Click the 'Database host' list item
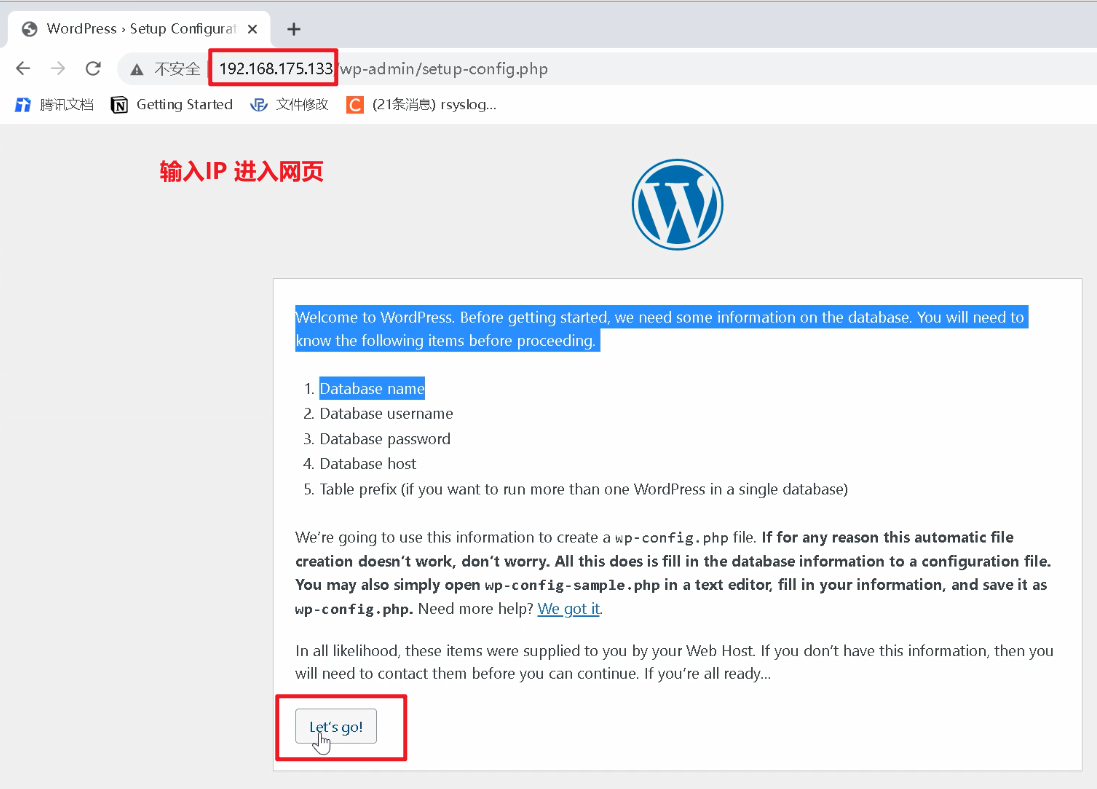The image size is (1097, 789). [x=368, y=464]
